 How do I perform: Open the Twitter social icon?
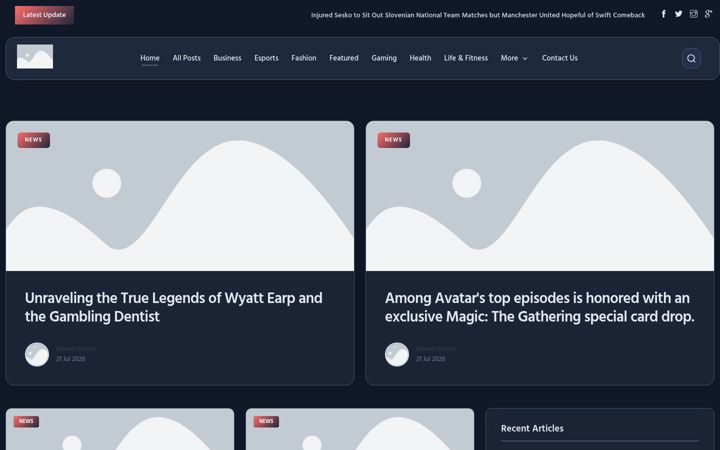[679, 14]
